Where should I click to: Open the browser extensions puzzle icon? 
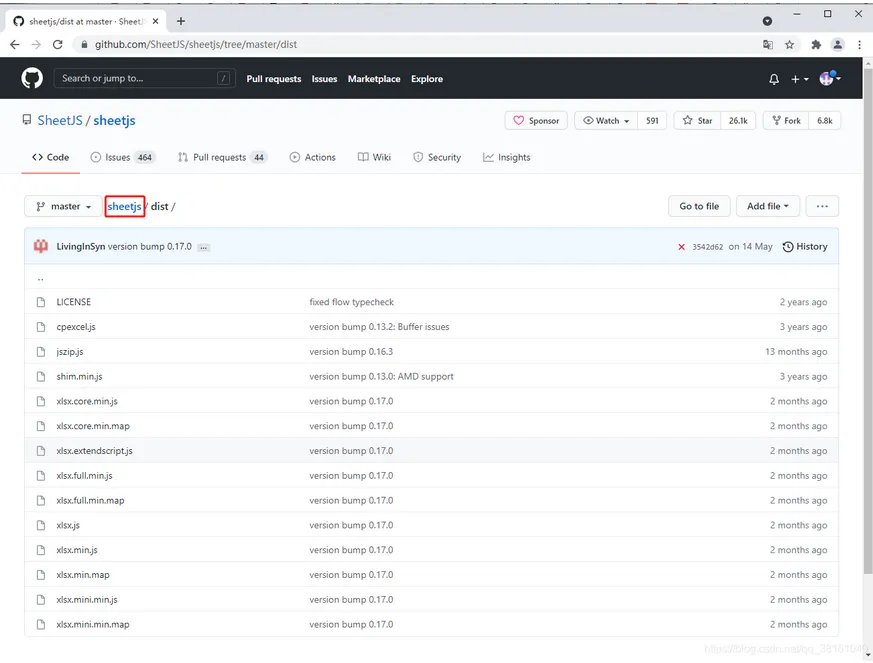pos(816,45)
